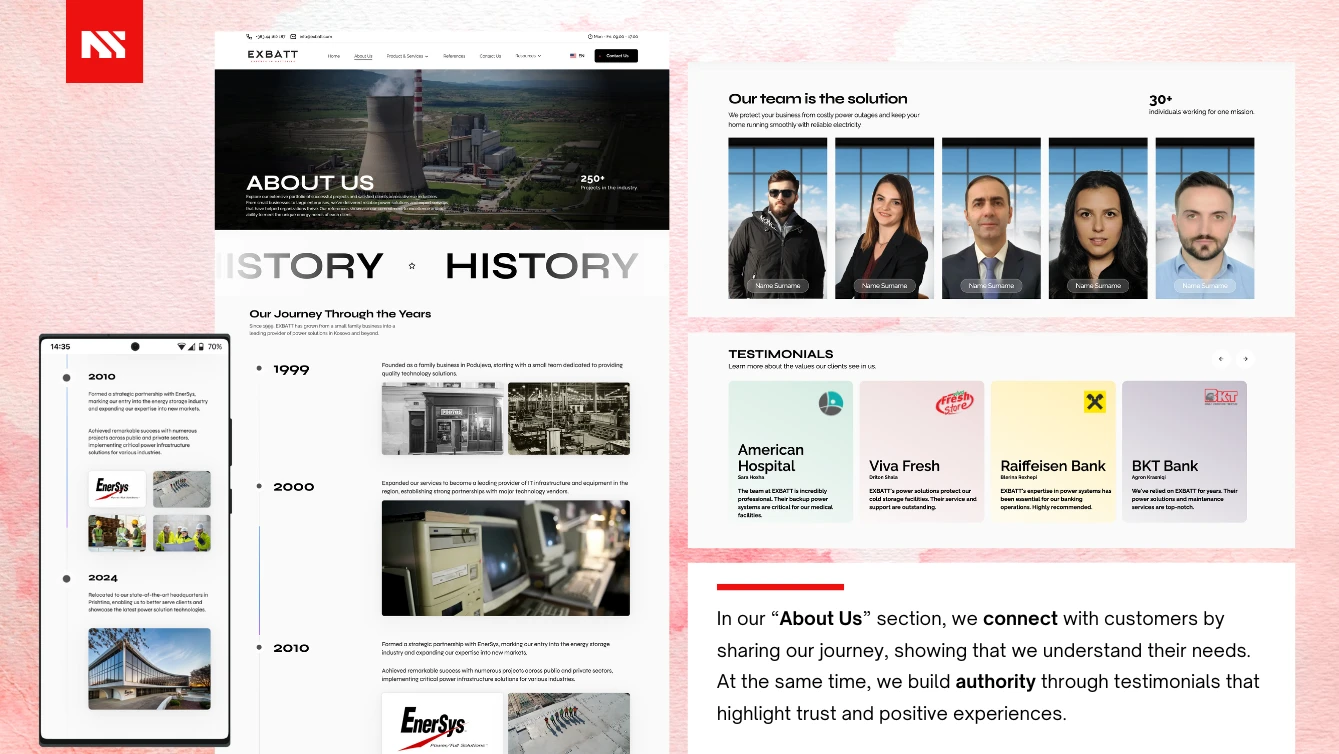The image size is (1339, 754).
Task: Open the team photo of the man in sunglasses
Action: pyautogui.click(x=778, y=218)
